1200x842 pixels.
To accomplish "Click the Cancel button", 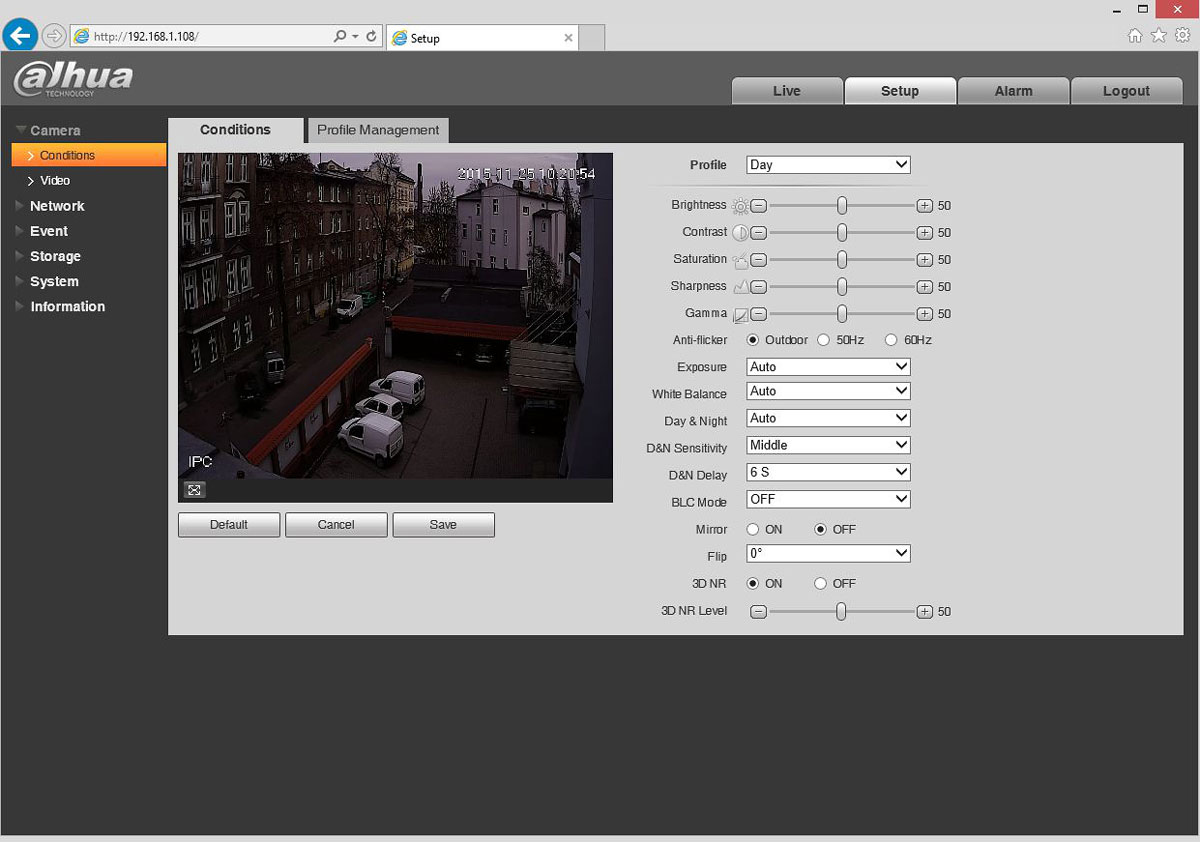I will [x=336, y=525].
